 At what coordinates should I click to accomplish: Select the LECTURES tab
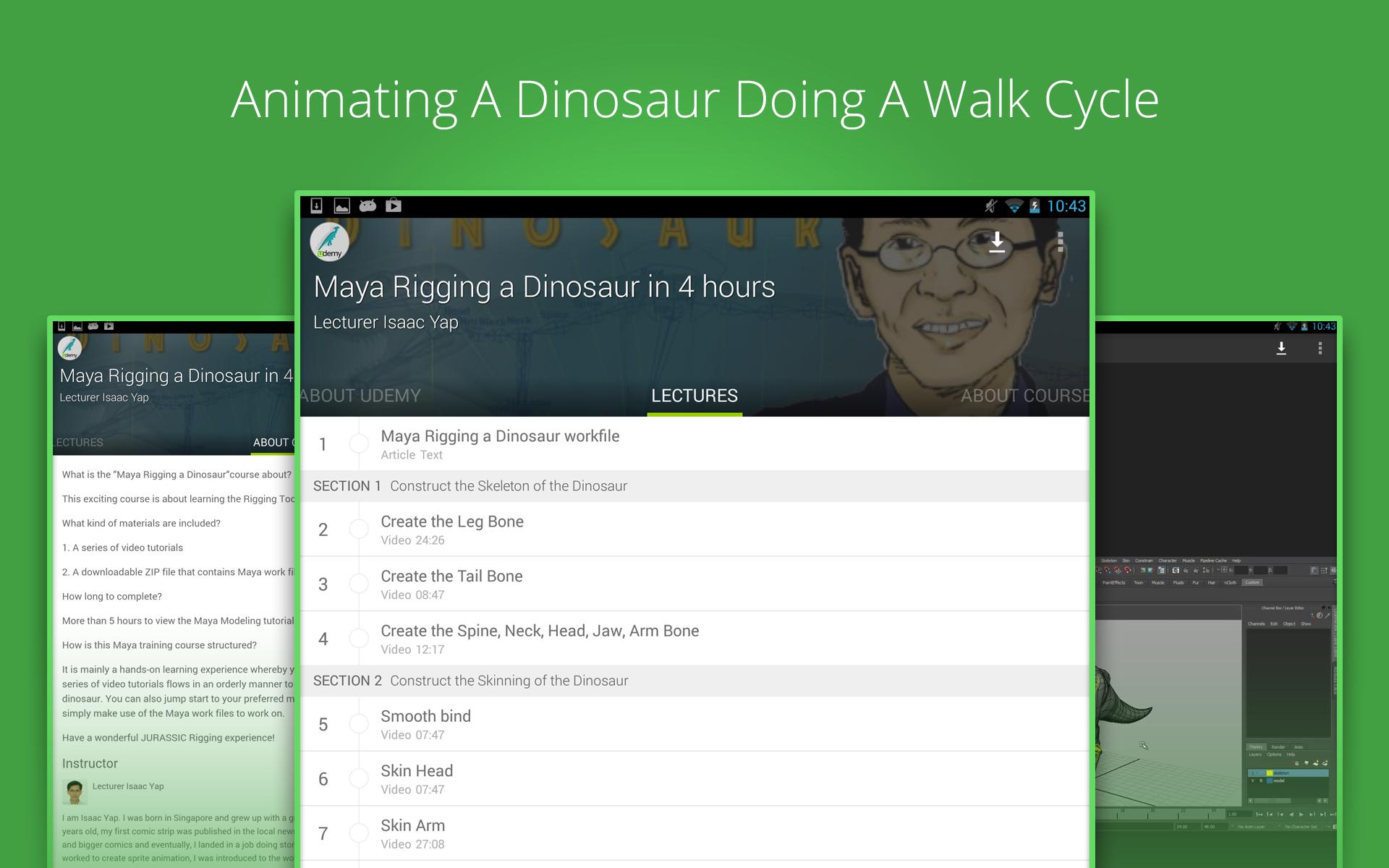coord(694,396)
